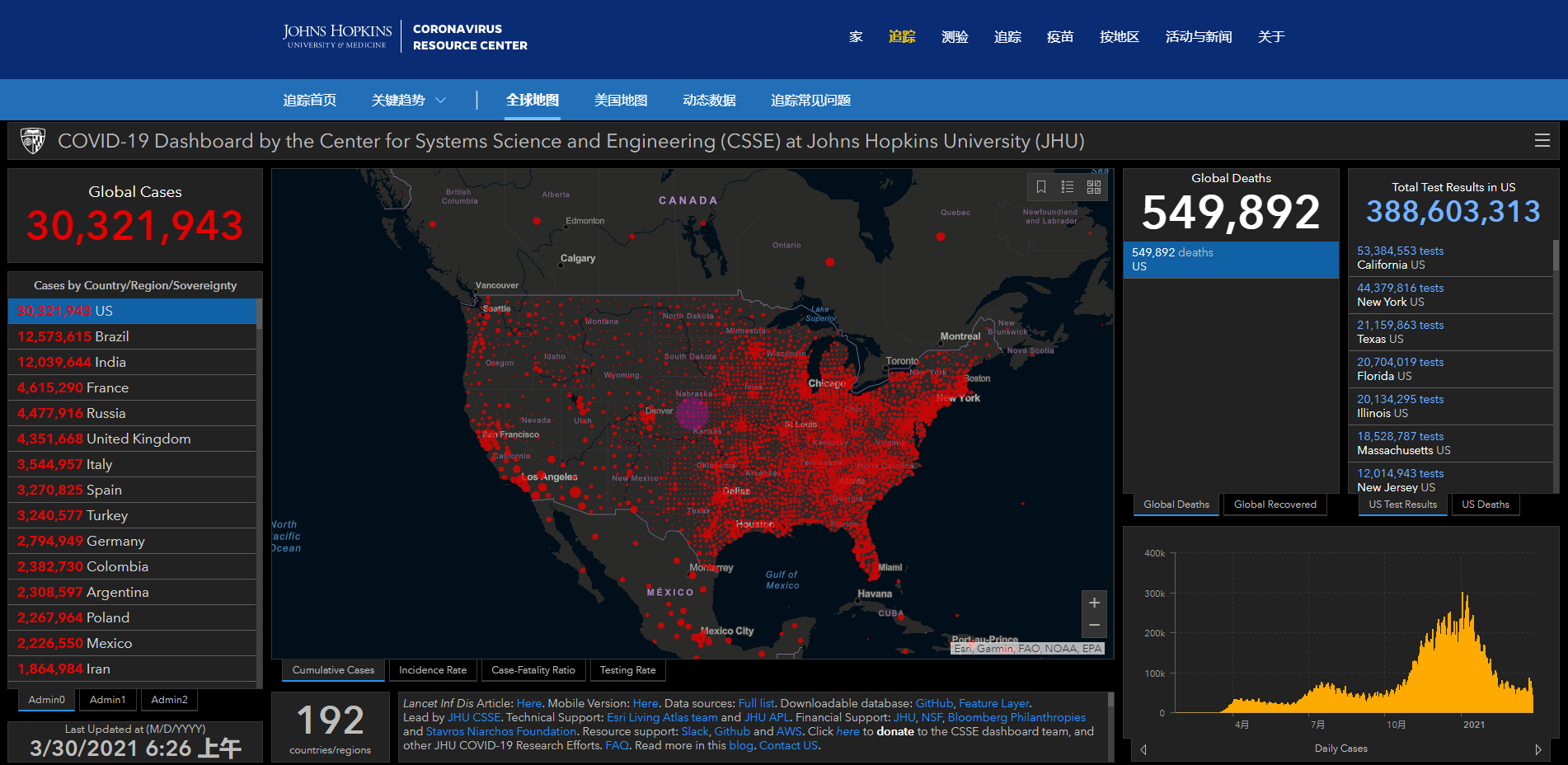Go to next chart with right arrow

point(1538,749)
